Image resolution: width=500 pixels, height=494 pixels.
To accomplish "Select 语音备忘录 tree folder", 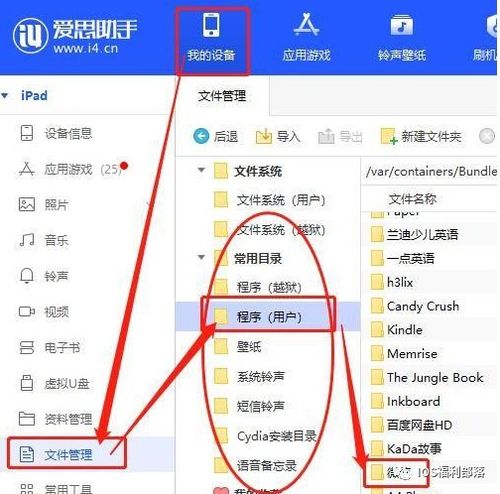I will click(255, 465).
